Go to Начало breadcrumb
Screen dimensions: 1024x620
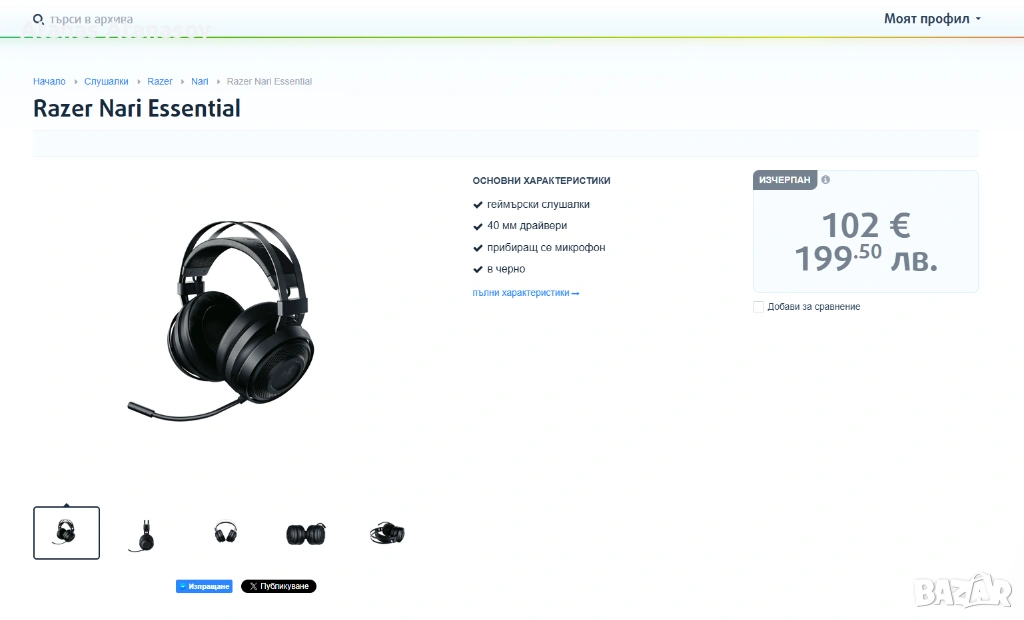tap(49, 82)
